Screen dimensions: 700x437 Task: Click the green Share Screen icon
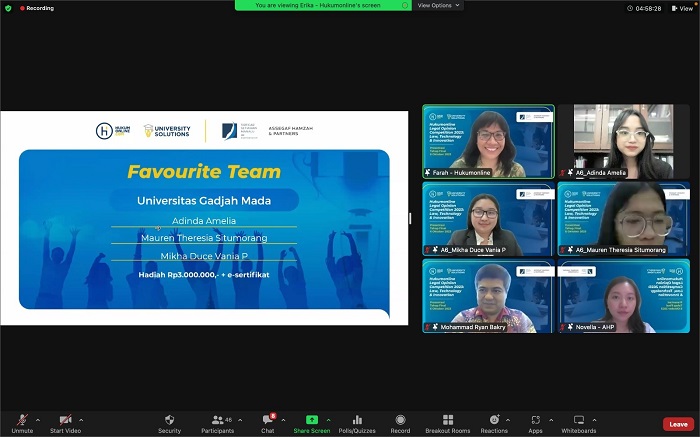pyautogui.click(x=312, y=420)
